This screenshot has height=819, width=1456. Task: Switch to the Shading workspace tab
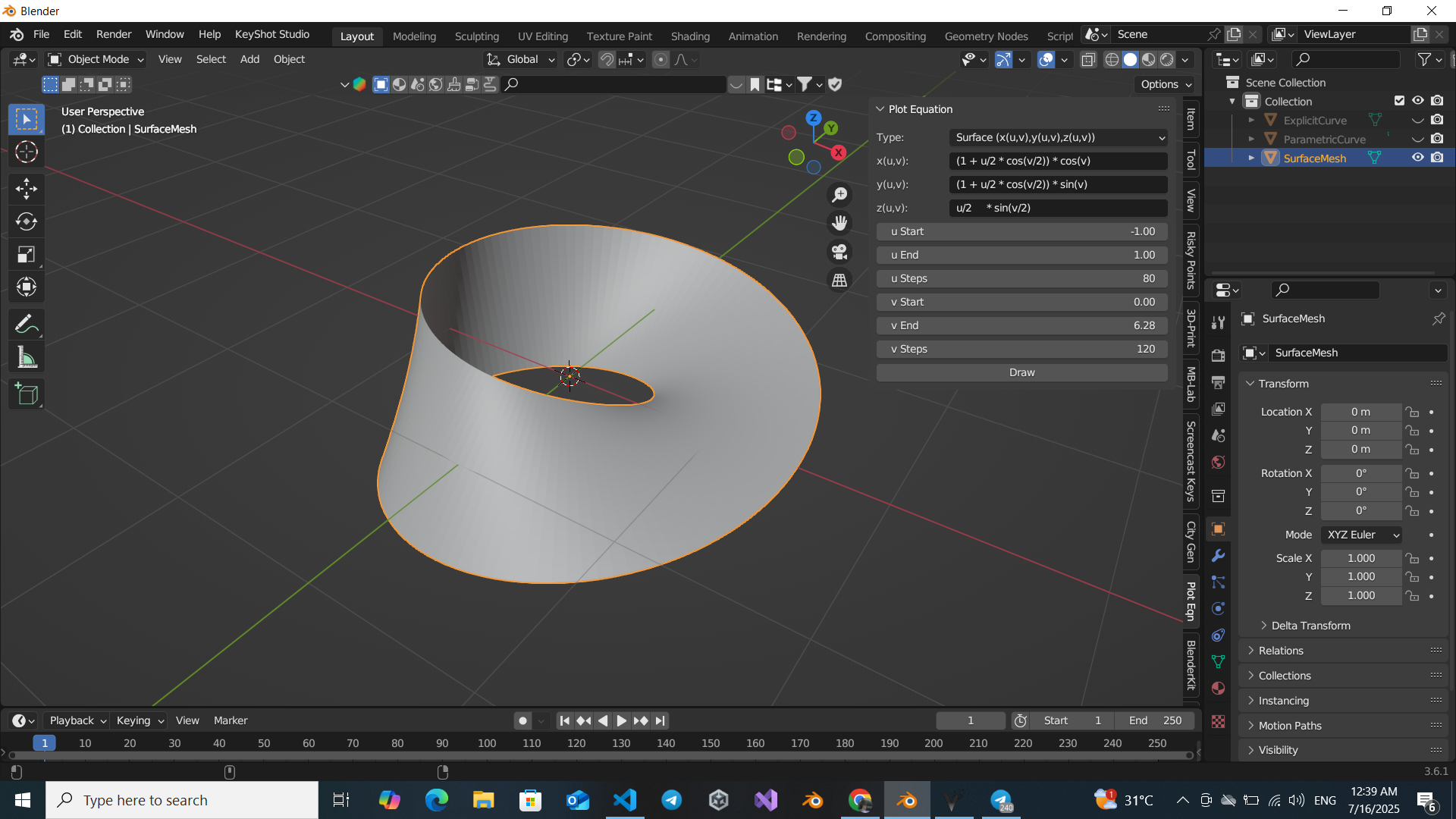pyautogui.click(x=690, y=36)
